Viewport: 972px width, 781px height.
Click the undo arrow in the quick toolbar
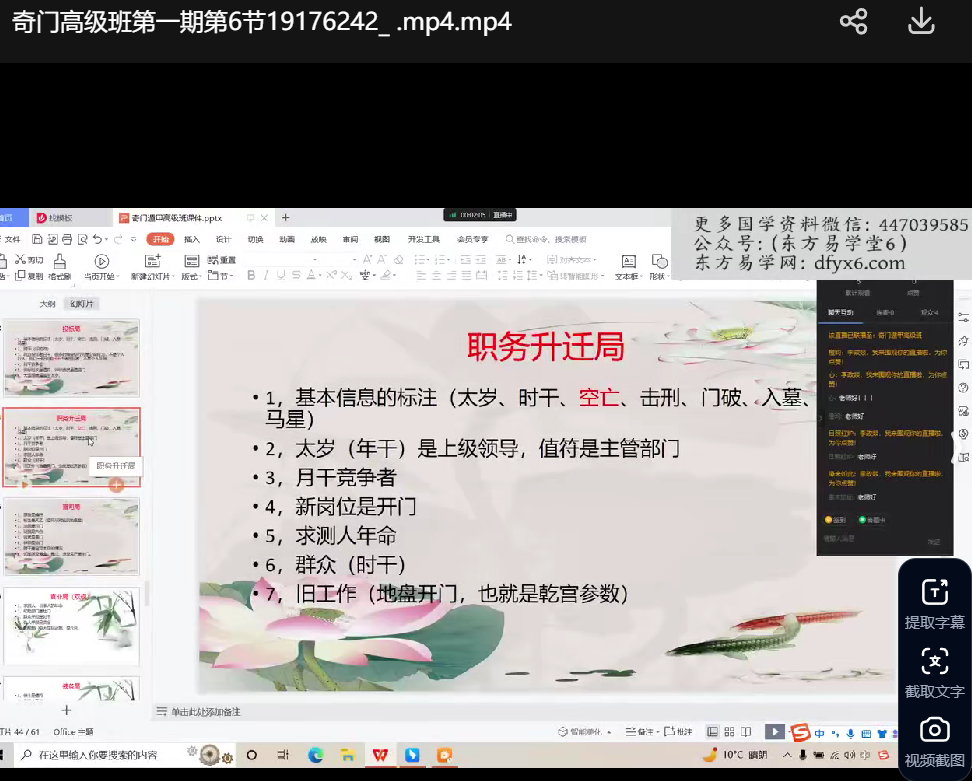coord(98,240)
